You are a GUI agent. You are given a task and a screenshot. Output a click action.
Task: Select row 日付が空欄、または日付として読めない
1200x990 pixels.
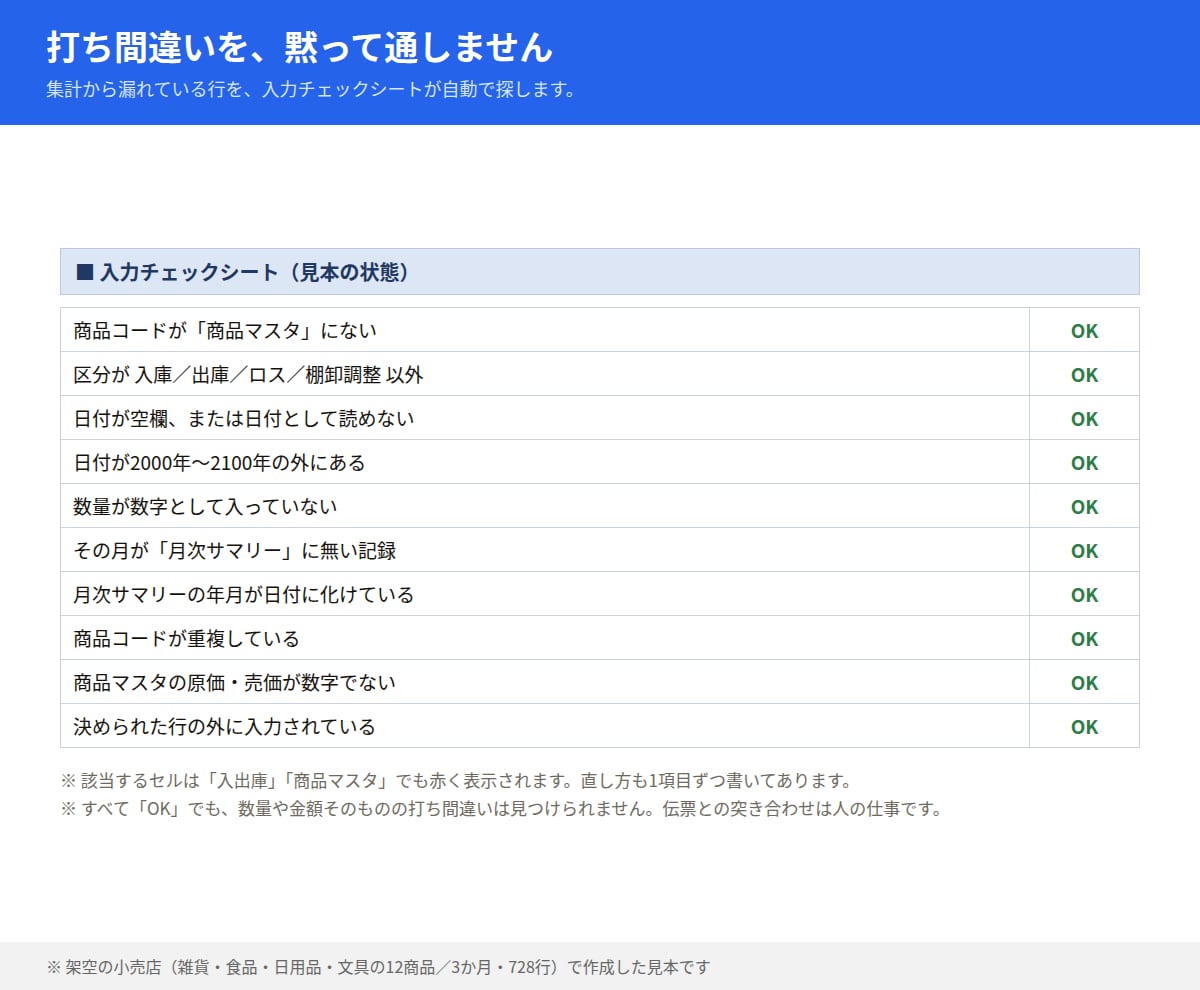[x=600, y=418]
